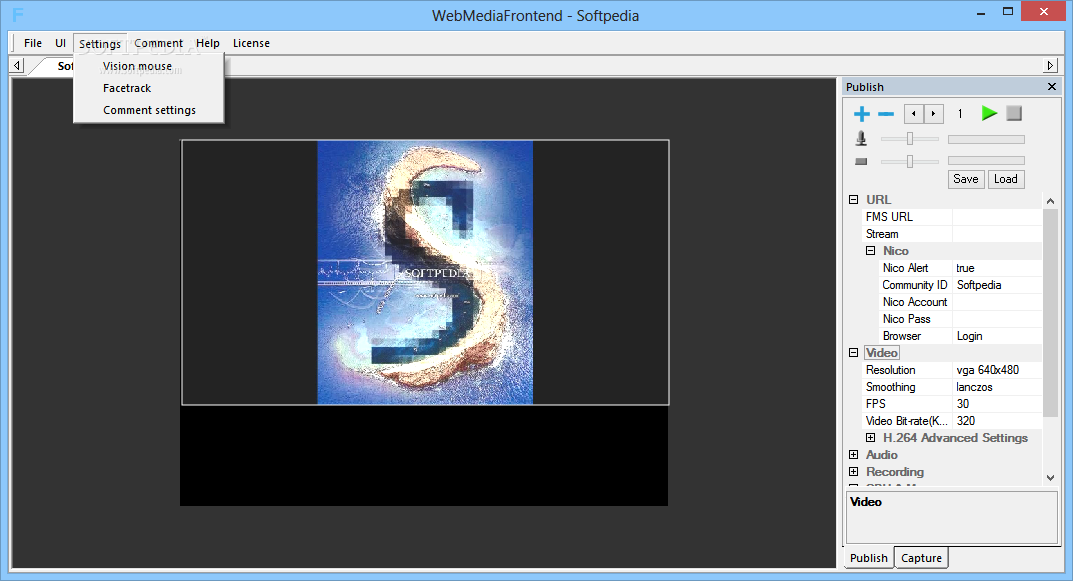
Task: Collapse the Video section
Action: pyautogui.click(x=853, y=352)
